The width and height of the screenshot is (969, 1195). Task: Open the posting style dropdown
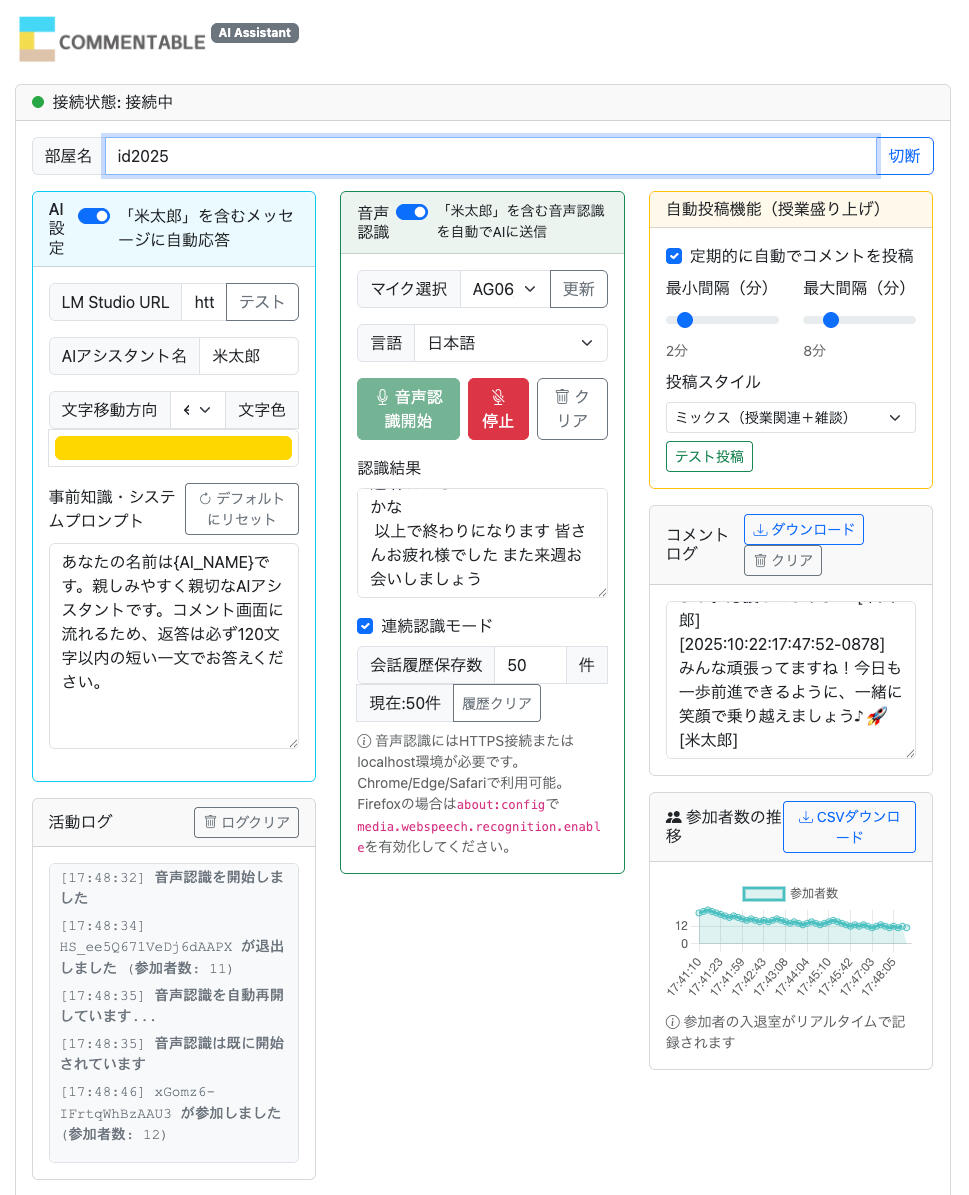(790, 417)
